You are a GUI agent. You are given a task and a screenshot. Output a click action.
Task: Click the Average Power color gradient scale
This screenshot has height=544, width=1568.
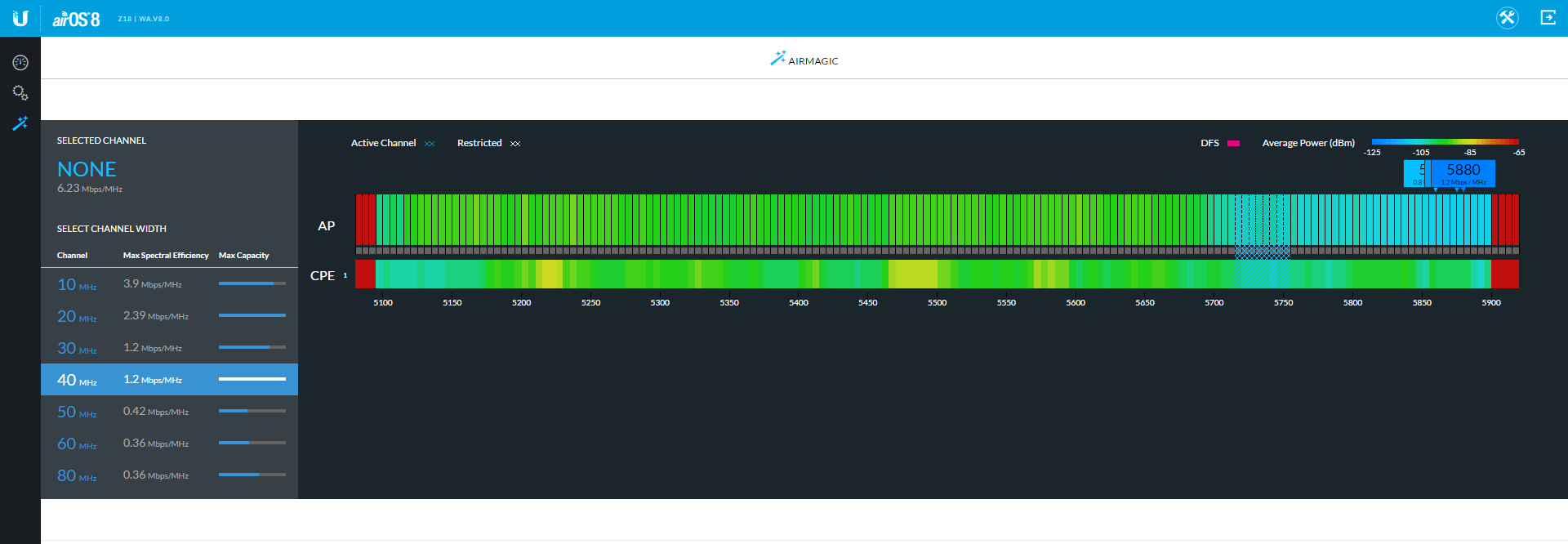pos(1445,142)
